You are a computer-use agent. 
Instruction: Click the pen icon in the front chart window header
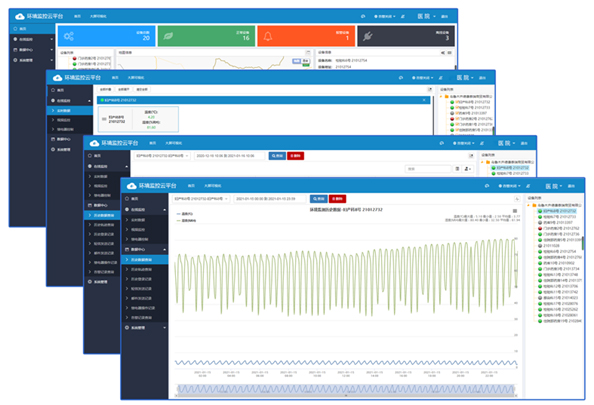point(528,186)
